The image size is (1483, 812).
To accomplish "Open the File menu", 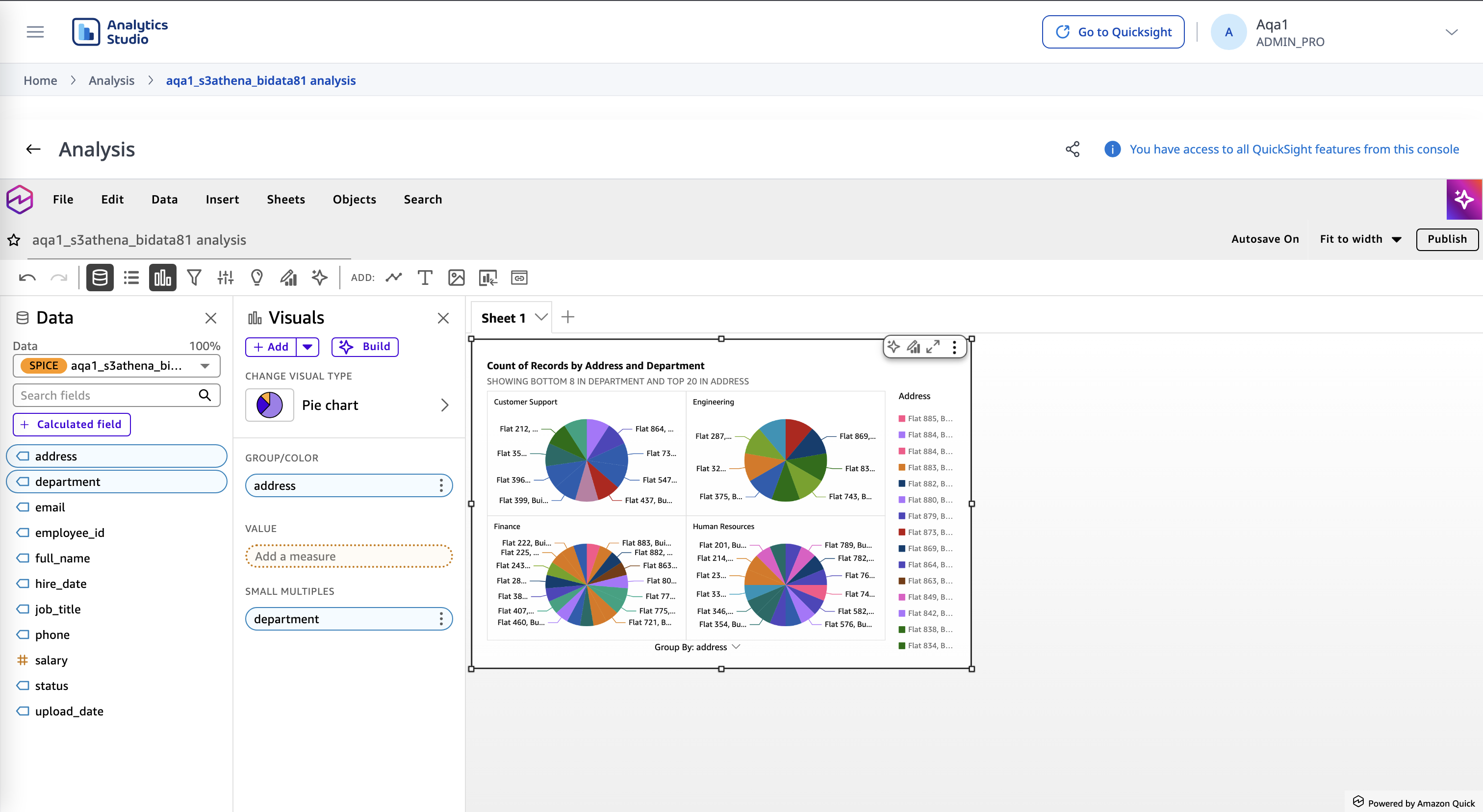I will 63,200.
